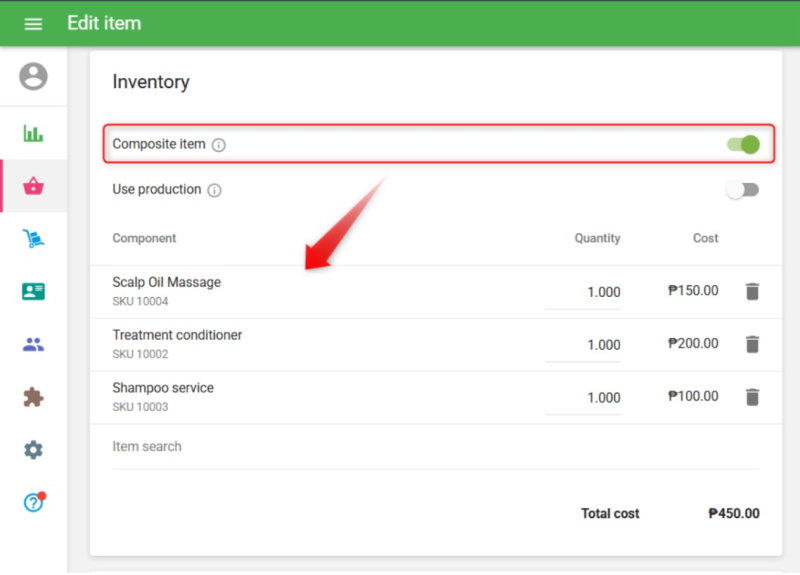Open the Customers people icon
800x575 pixels.
[x=33, y=345]
